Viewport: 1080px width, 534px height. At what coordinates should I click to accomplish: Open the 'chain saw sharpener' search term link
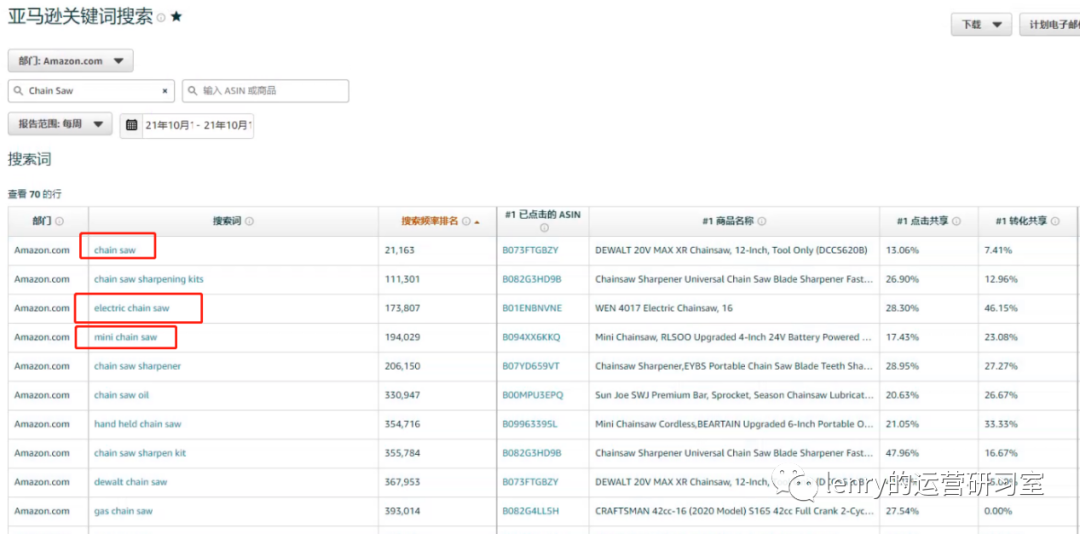click(138, 366)
